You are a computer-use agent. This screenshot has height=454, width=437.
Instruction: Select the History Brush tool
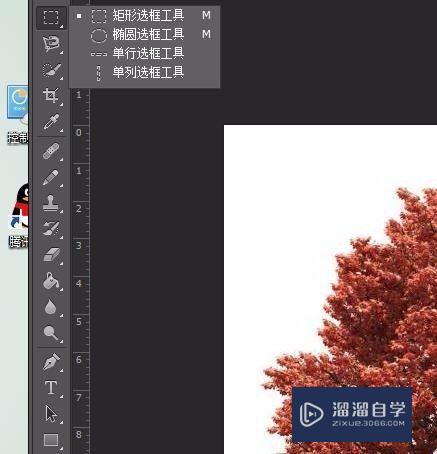pyautogui.click(x=51, y=229)
